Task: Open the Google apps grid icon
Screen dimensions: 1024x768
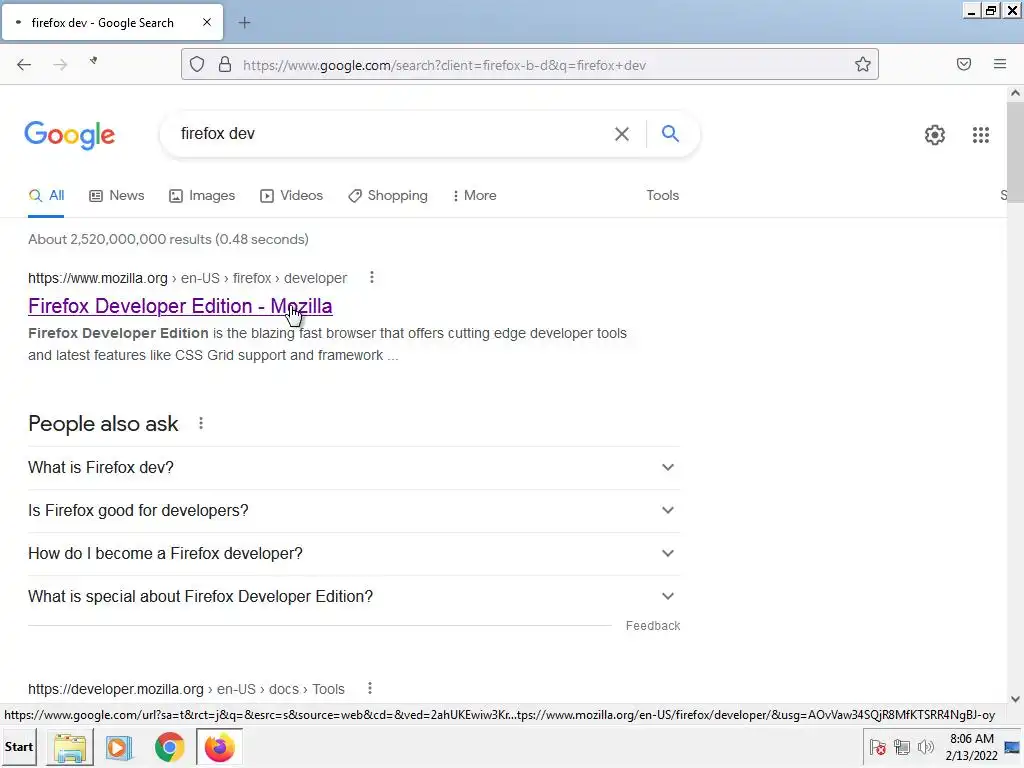Action: click(981, 135)
